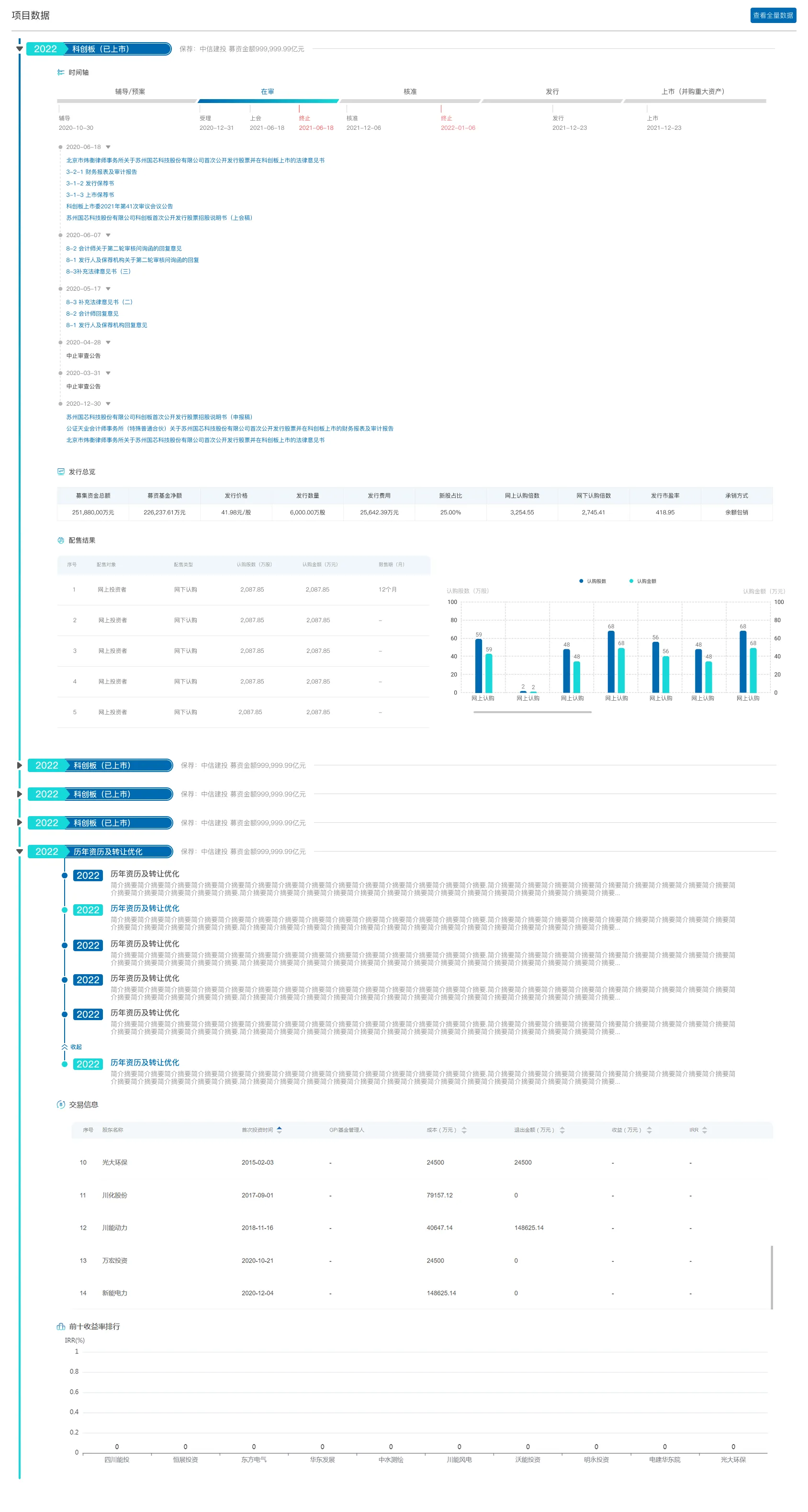The image size is (808, 1512).
Task: Switch to the 核准 stage tab
Action: pos(410,91)
